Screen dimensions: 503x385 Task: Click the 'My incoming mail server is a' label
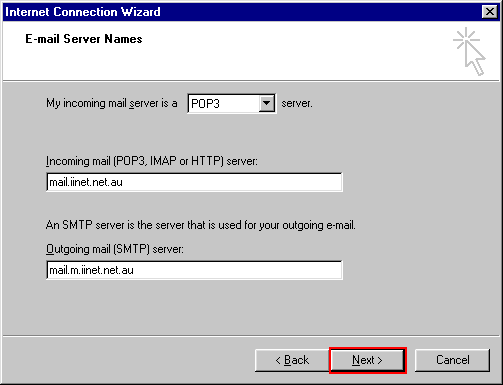coord(112,103)
